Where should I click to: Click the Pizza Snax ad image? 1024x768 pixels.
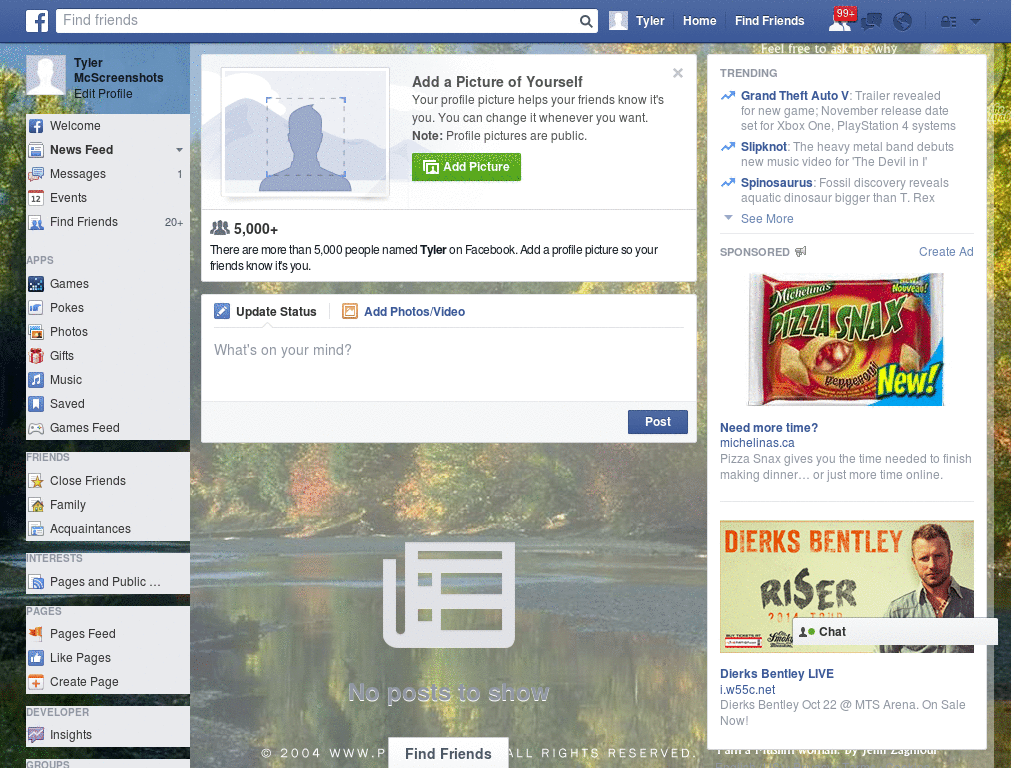[846, 340]
